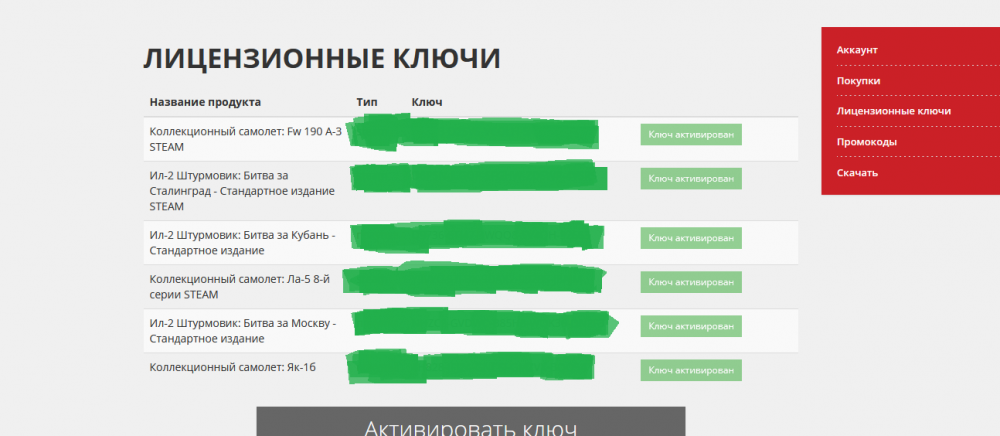Select the Битва за Сталинград product name
The height and width of the screenshot is (436, 1000).
(242, 191)
